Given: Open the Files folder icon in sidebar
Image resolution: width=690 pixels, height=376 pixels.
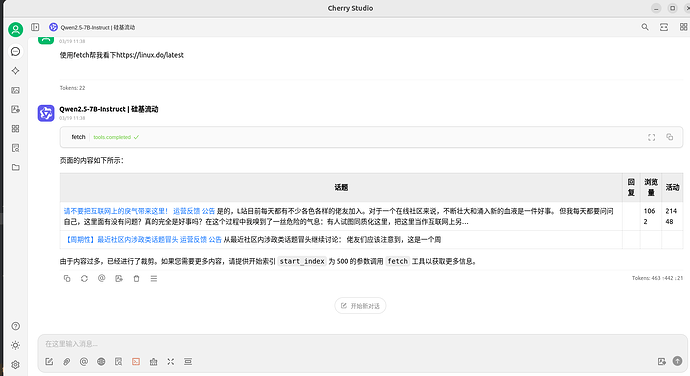Looking at the screenshot, I should tap(15, 167).
